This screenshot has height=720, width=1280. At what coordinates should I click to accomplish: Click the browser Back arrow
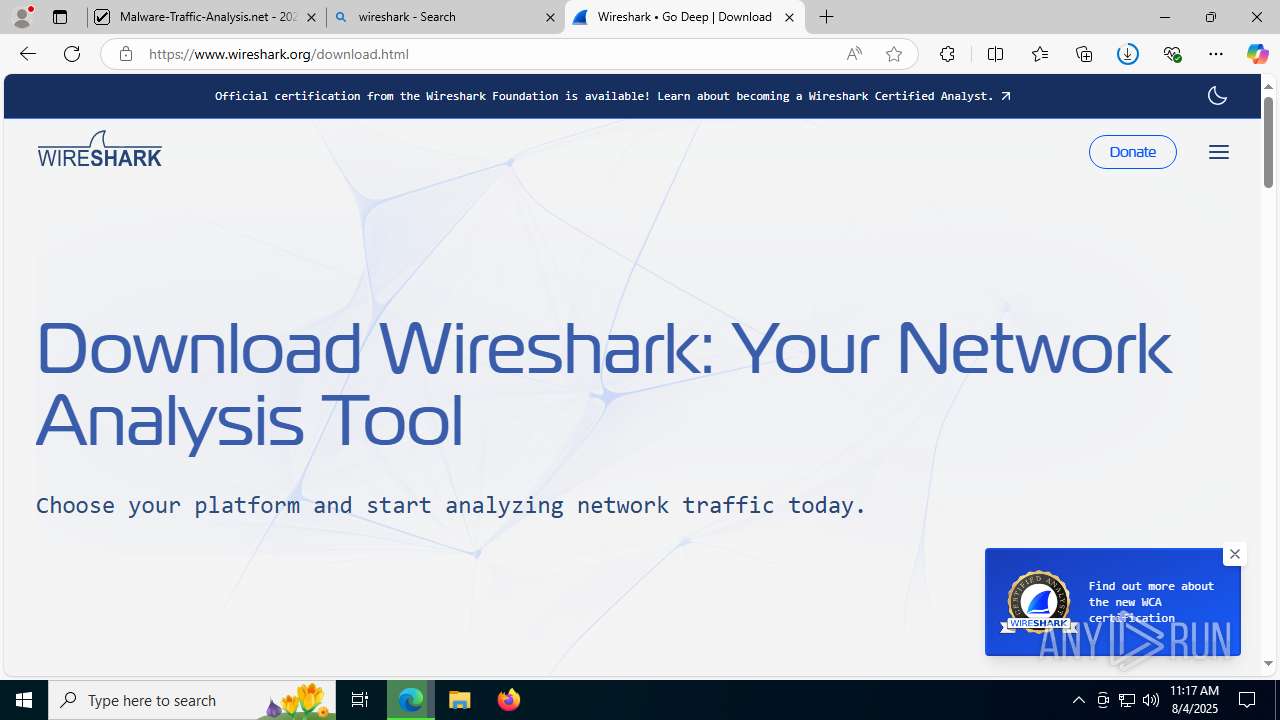point(28,54)
